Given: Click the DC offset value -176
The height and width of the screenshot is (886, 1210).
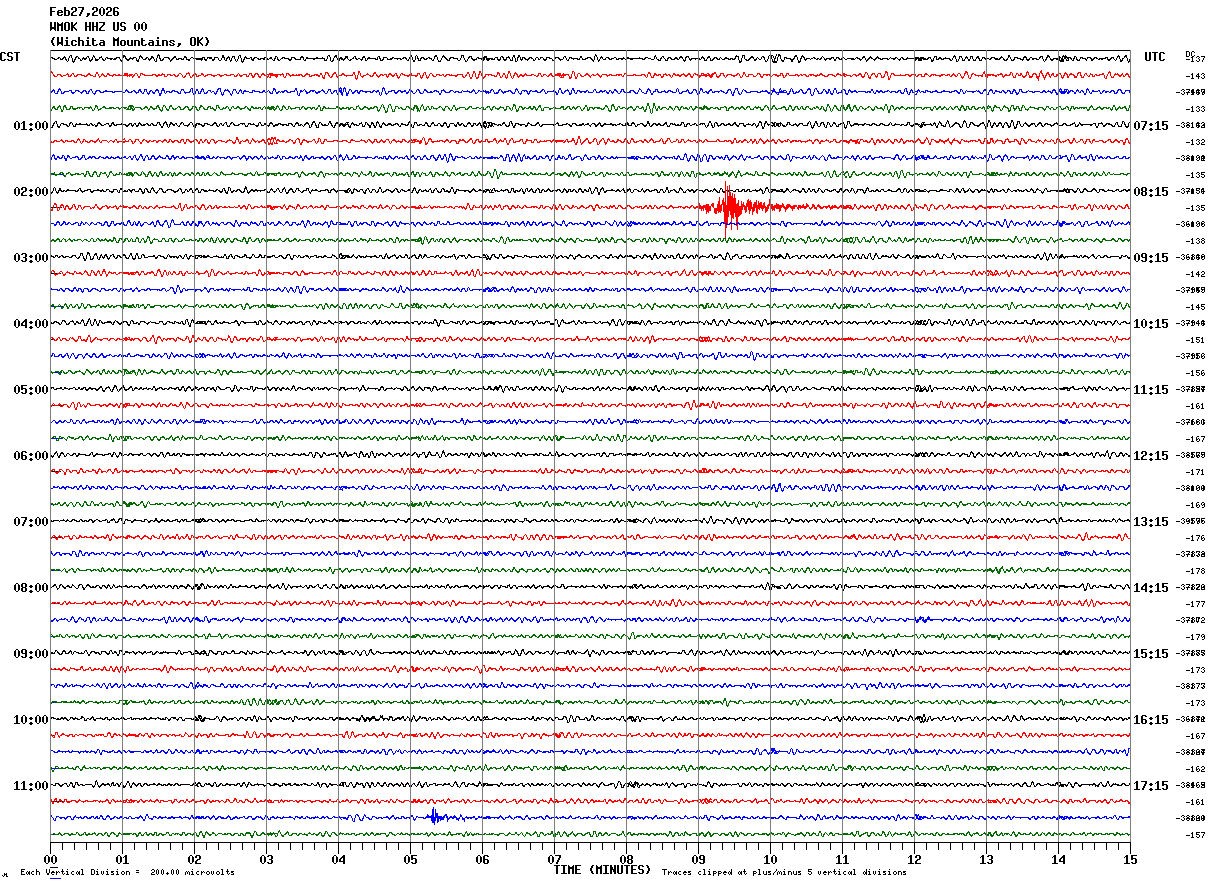Looking at the screenshot, I should tap(1195, 538).
